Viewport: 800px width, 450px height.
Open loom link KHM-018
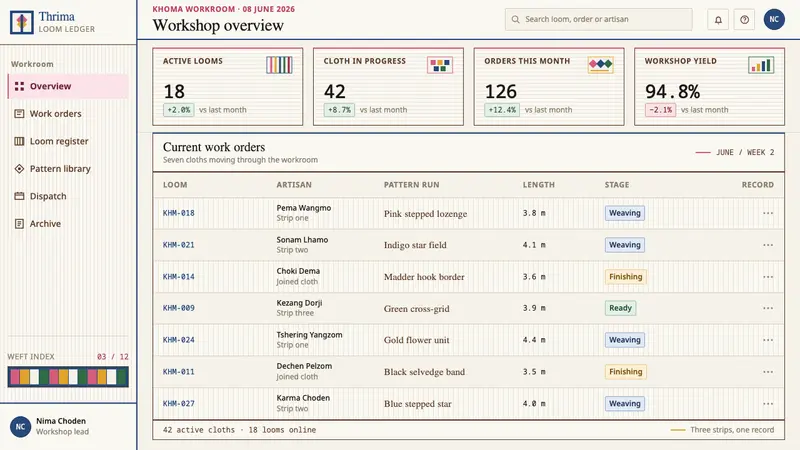click(179, 213)
